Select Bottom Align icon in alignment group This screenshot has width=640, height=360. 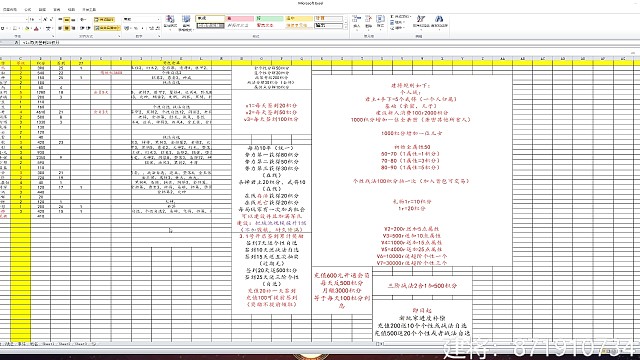point(73,19)
